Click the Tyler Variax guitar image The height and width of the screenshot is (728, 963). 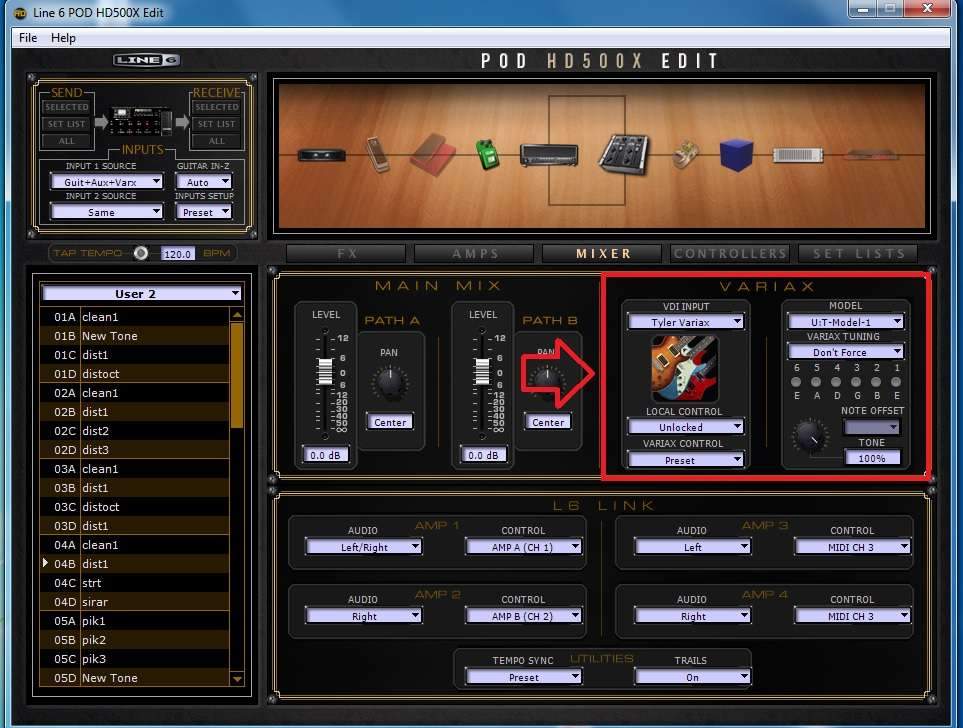[684, 369]
